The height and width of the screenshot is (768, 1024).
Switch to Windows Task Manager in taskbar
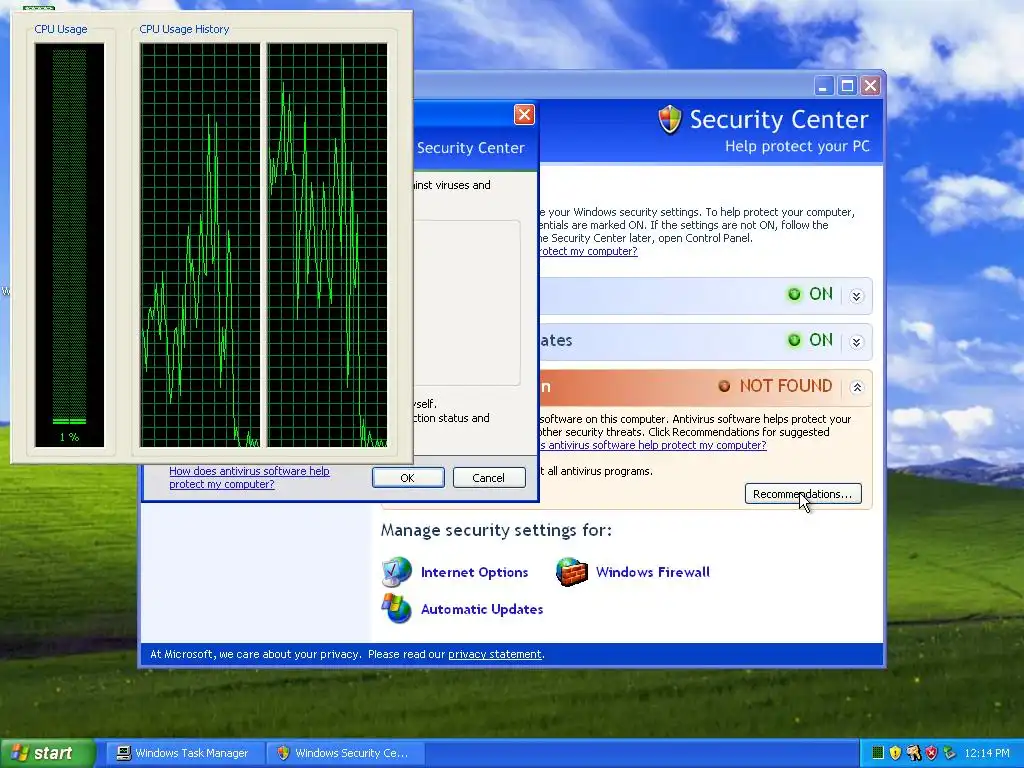pos(185,753)
